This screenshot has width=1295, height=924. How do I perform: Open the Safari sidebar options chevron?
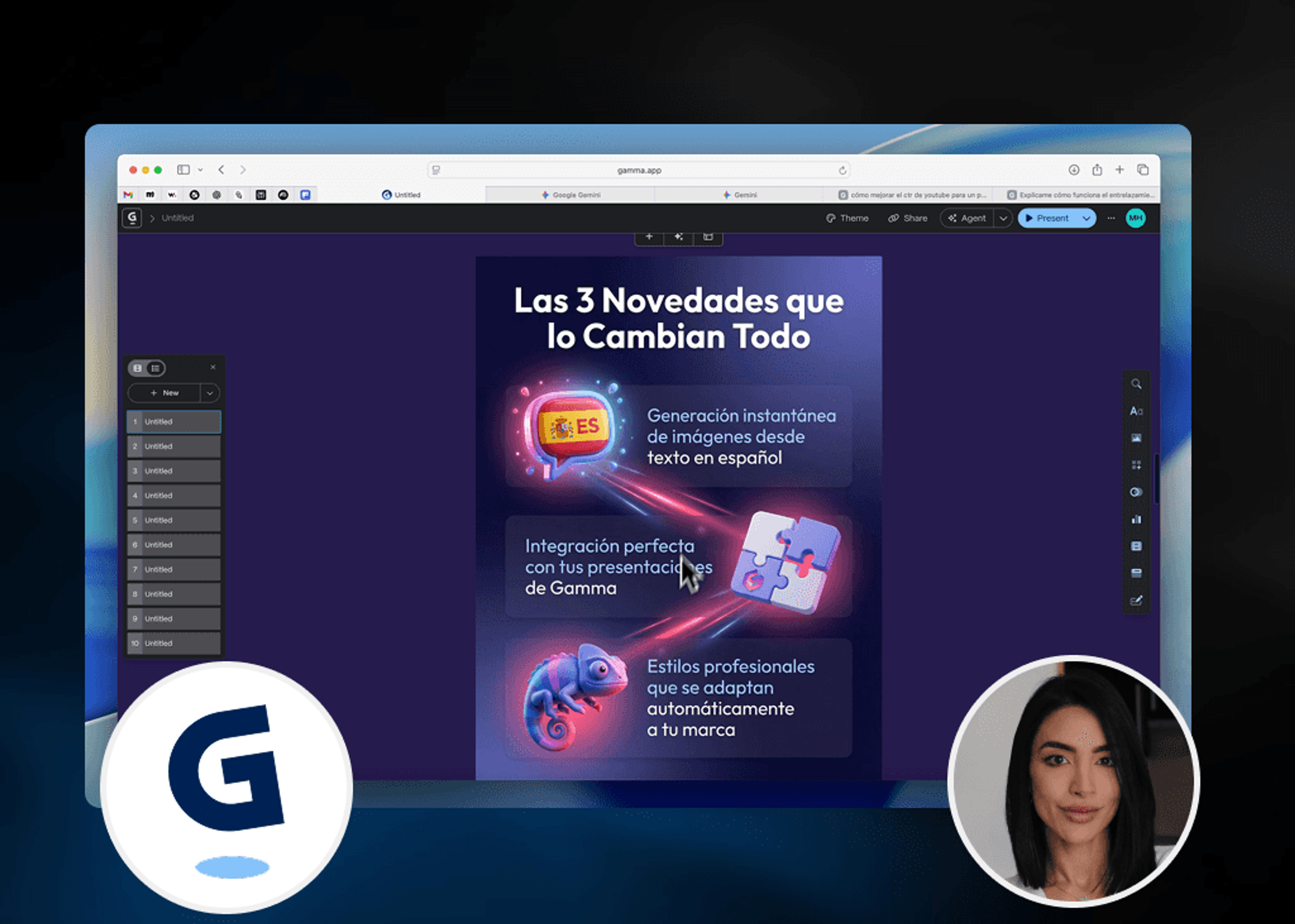coord(200,170)
